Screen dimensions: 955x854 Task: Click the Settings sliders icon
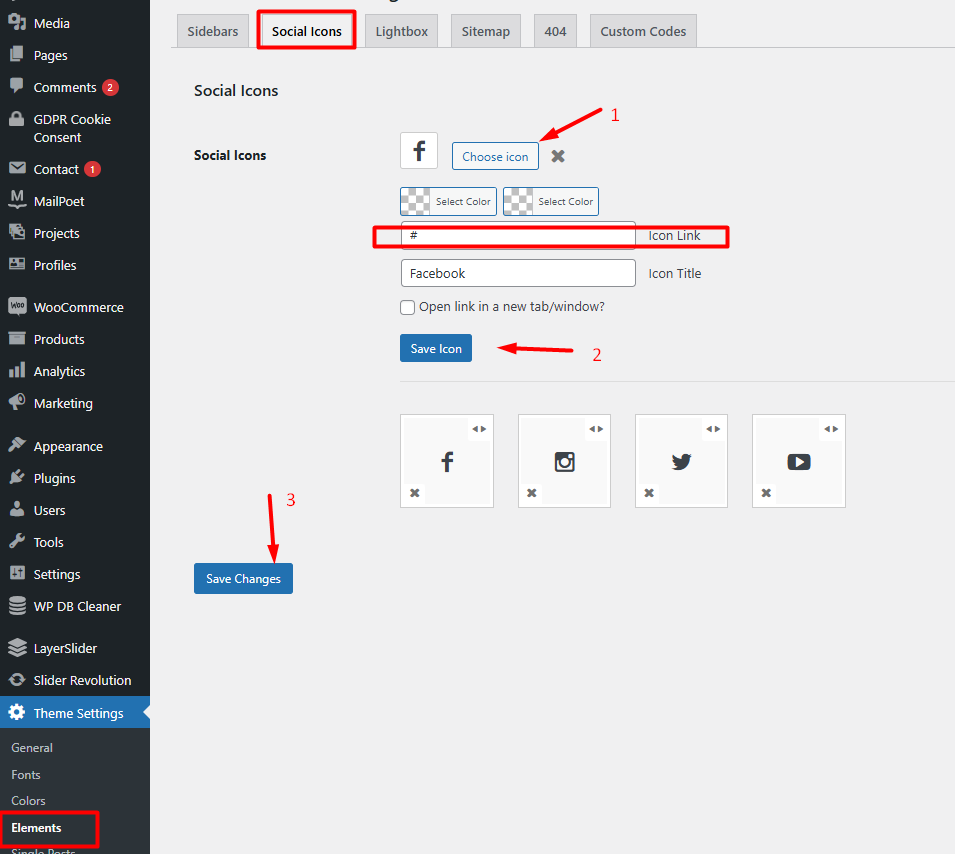tap(17, 573)
